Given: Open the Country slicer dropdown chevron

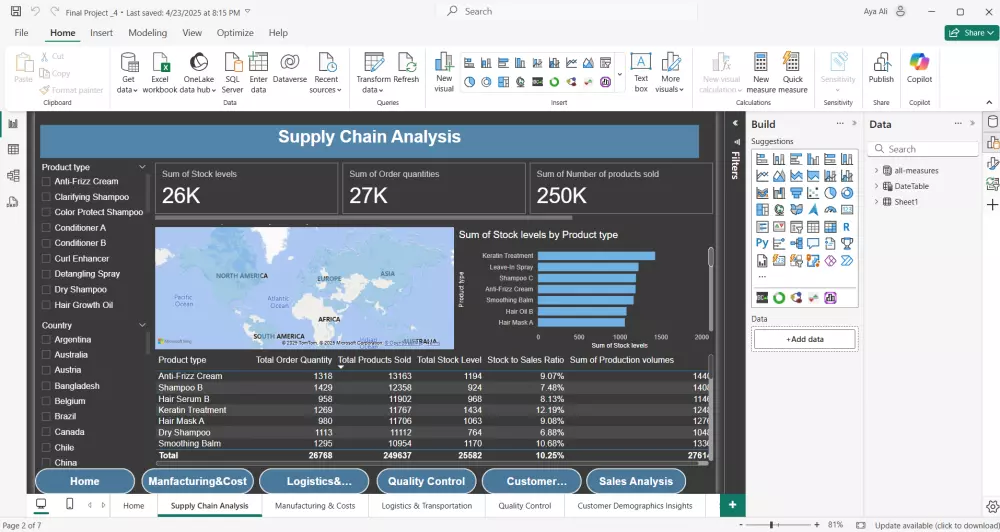Looking at the screenshot, I should coord(142,325).
